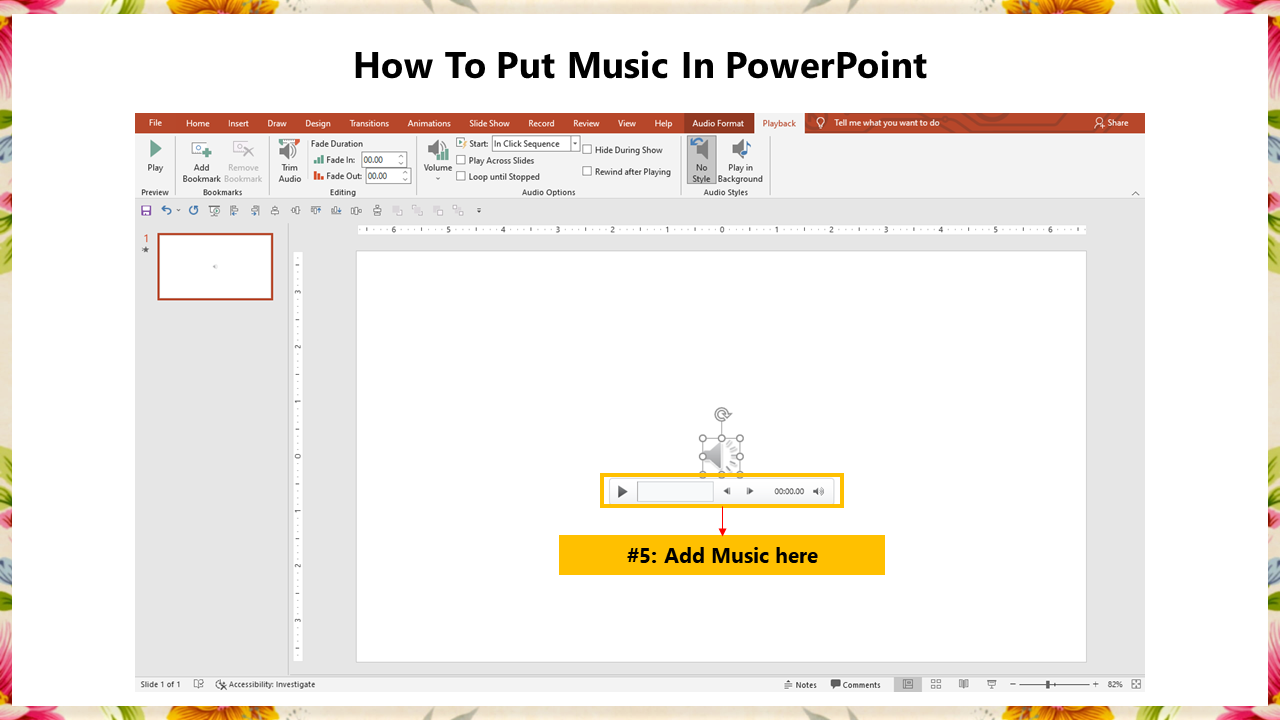Click into the Fade Out time field

(382, 176)
